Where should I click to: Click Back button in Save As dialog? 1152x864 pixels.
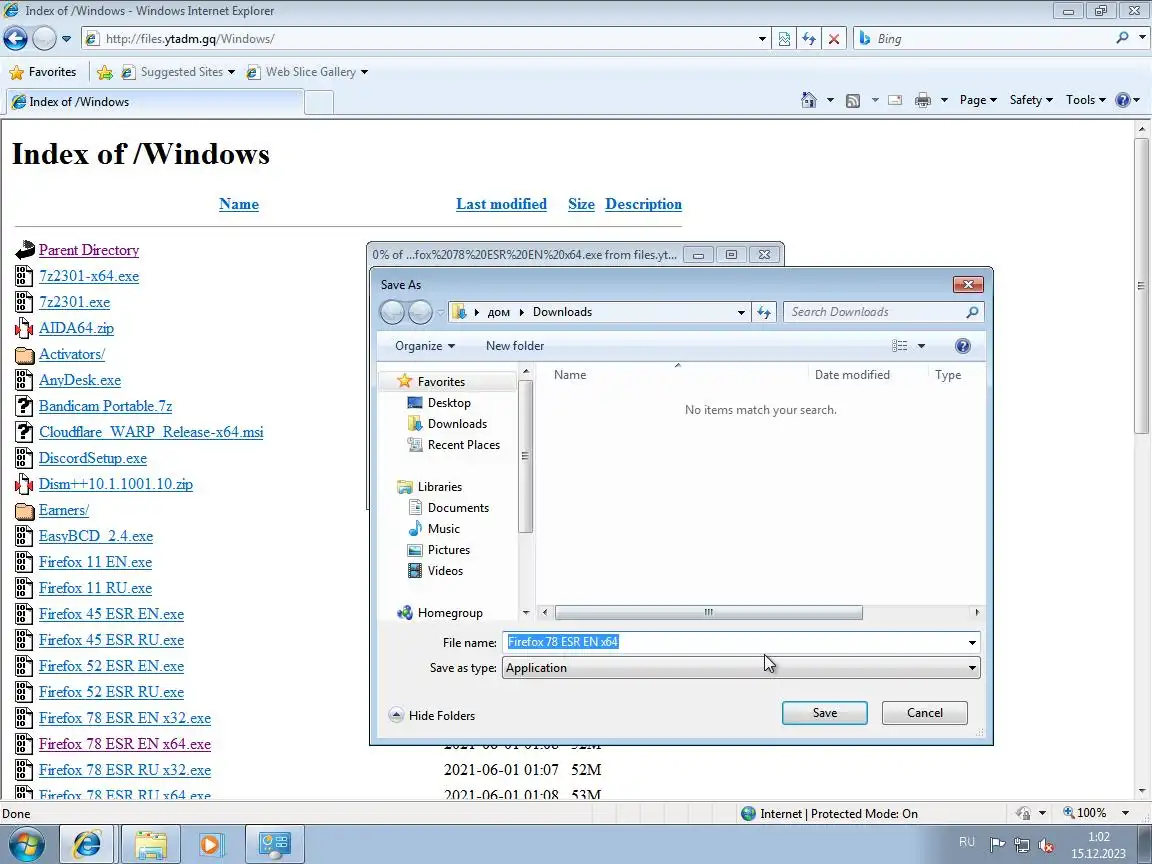pyautogui.click(x=392, y=312)
